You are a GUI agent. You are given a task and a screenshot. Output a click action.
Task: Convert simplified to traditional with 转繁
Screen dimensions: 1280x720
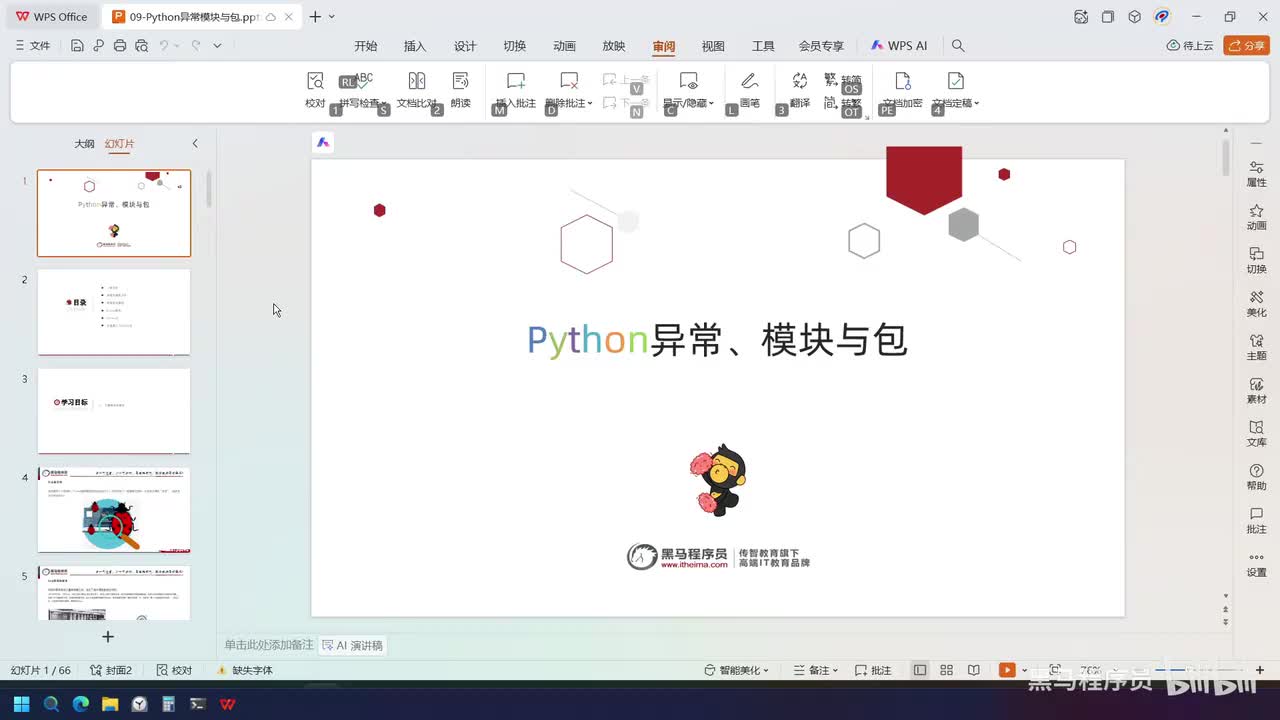[x=843, y=103]
